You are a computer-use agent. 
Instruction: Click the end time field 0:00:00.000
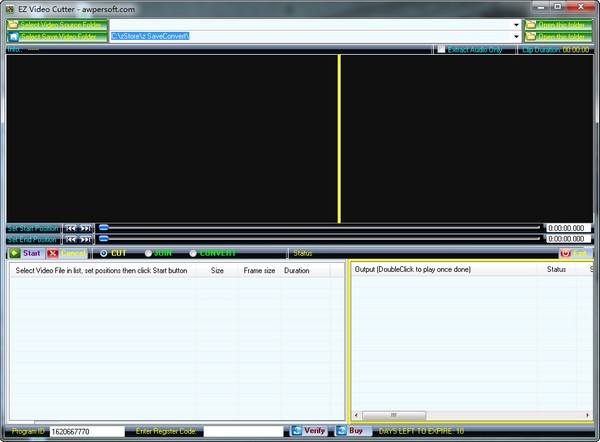point(568,239)
